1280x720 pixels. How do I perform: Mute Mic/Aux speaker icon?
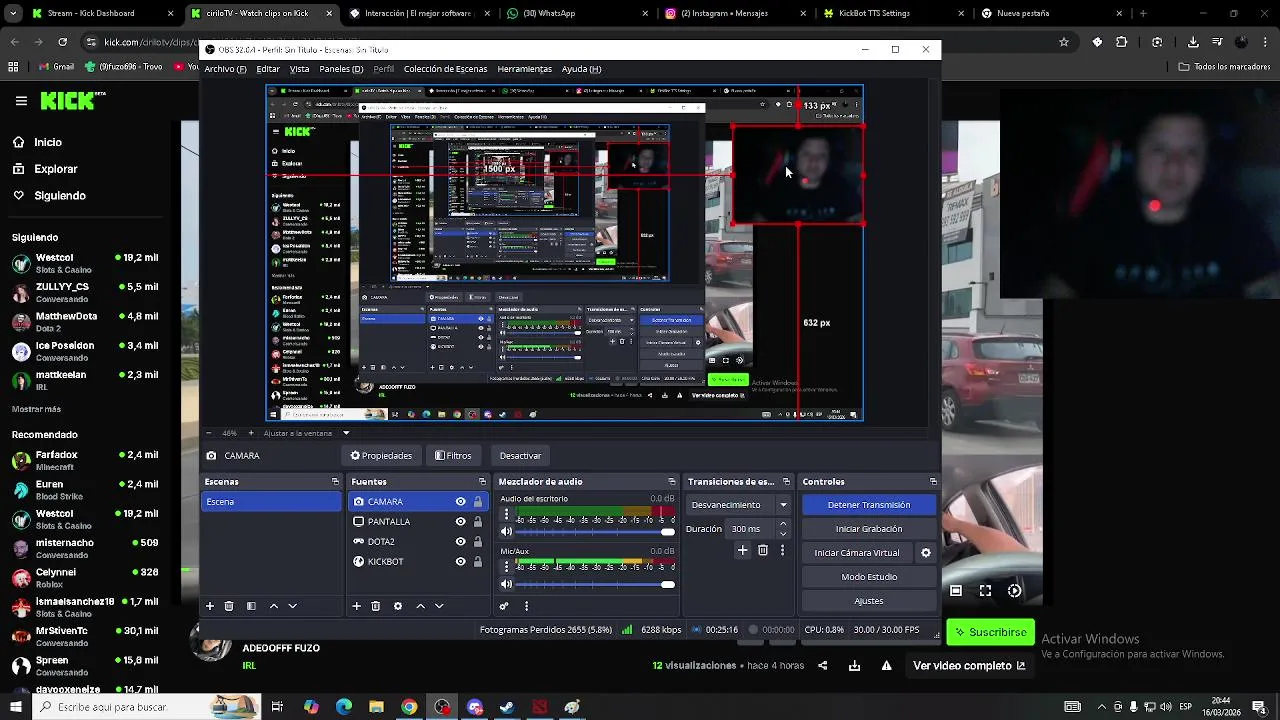(x=506, y=585)
